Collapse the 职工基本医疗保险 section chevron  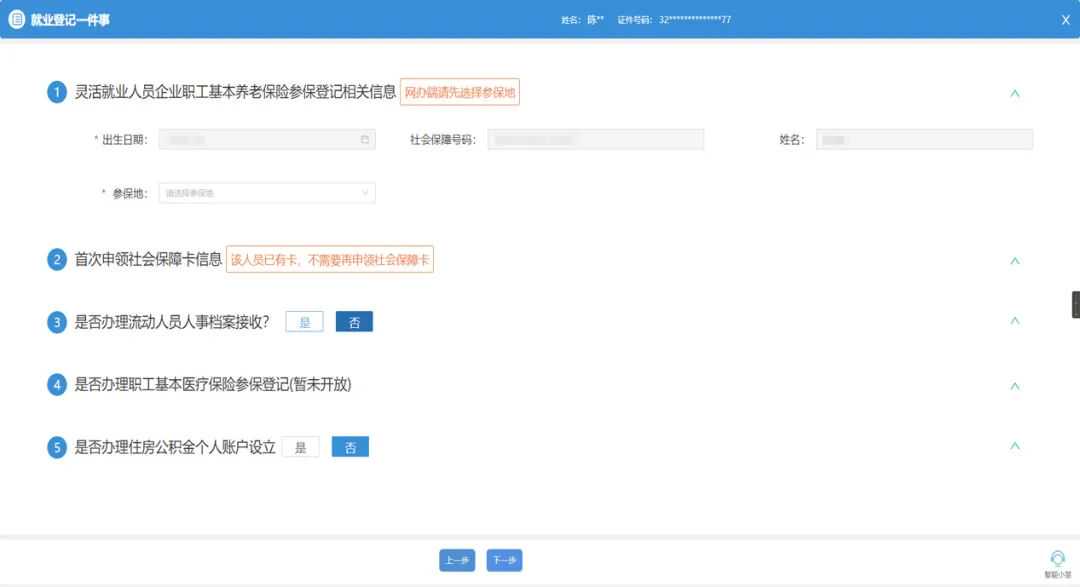coord(1015,386)
